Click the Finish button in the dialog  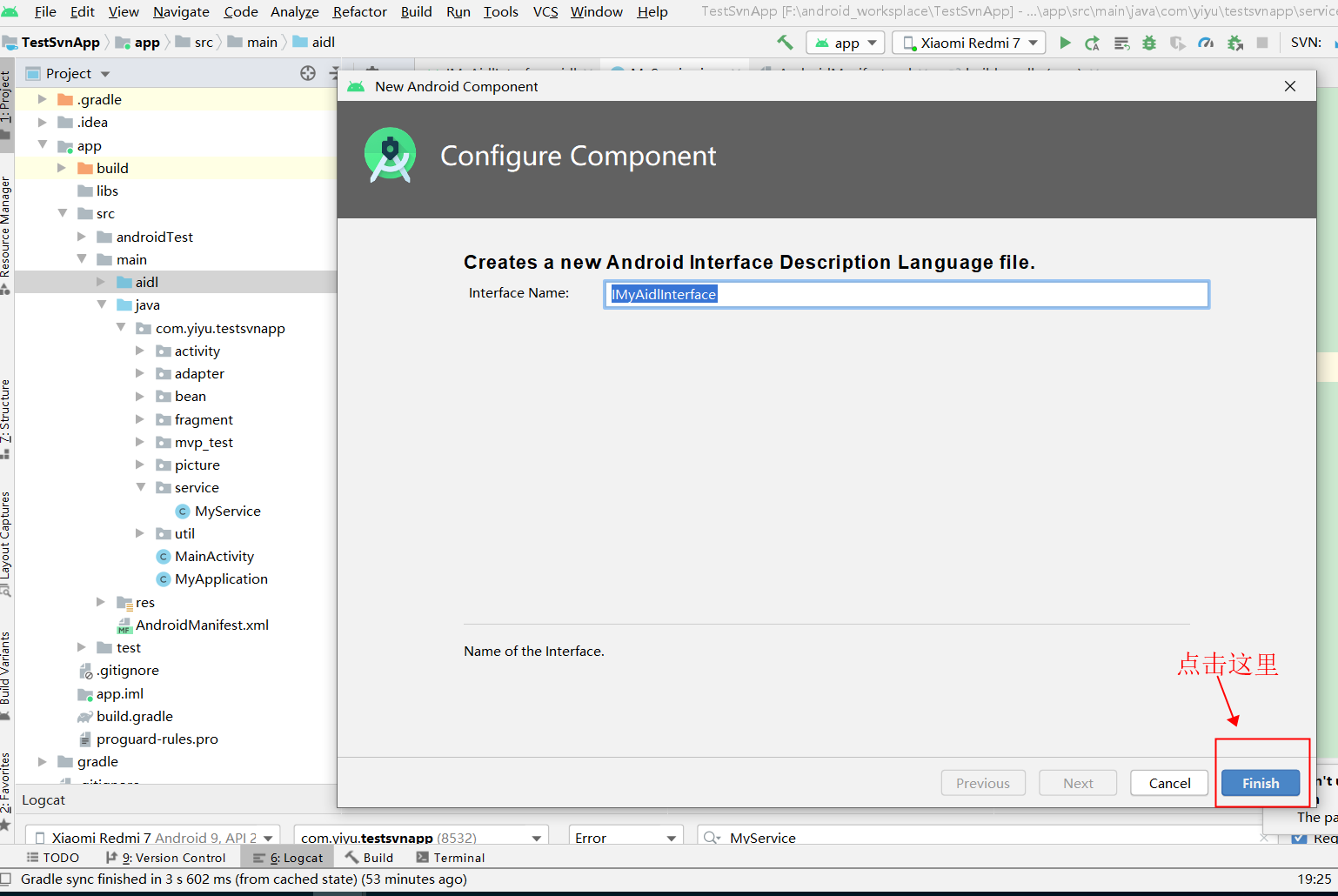(x=1261, y=783)
